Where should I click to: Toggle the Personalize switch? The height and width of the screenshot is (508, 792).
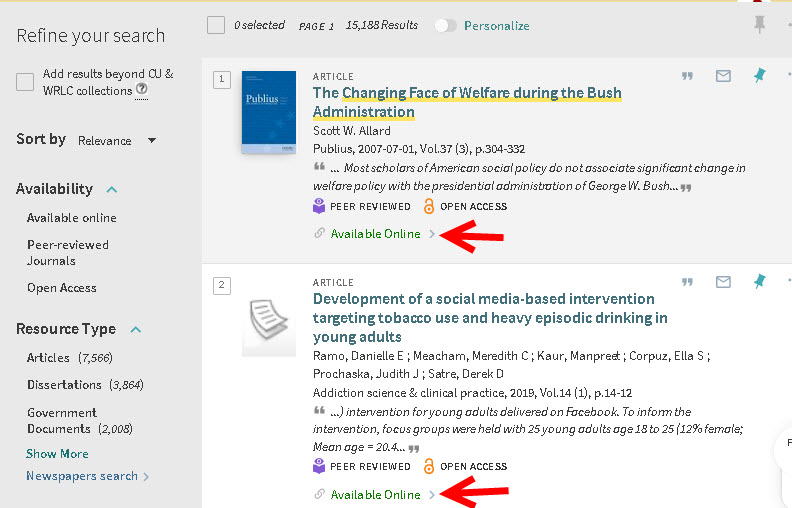coord(446,25)
